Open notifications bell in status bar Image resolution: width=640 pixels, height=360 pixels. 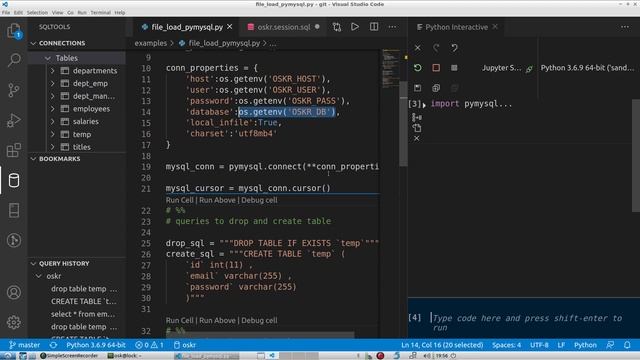(627, 345)
